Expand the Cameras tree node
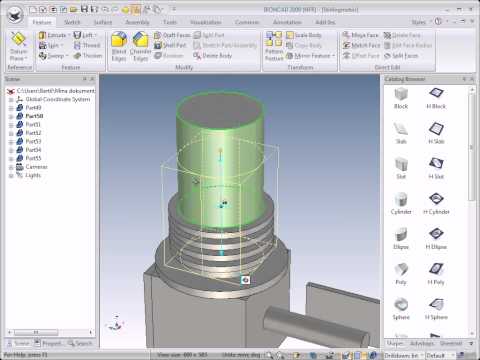The width and height of the screenshot is (480, 360). 11,167
